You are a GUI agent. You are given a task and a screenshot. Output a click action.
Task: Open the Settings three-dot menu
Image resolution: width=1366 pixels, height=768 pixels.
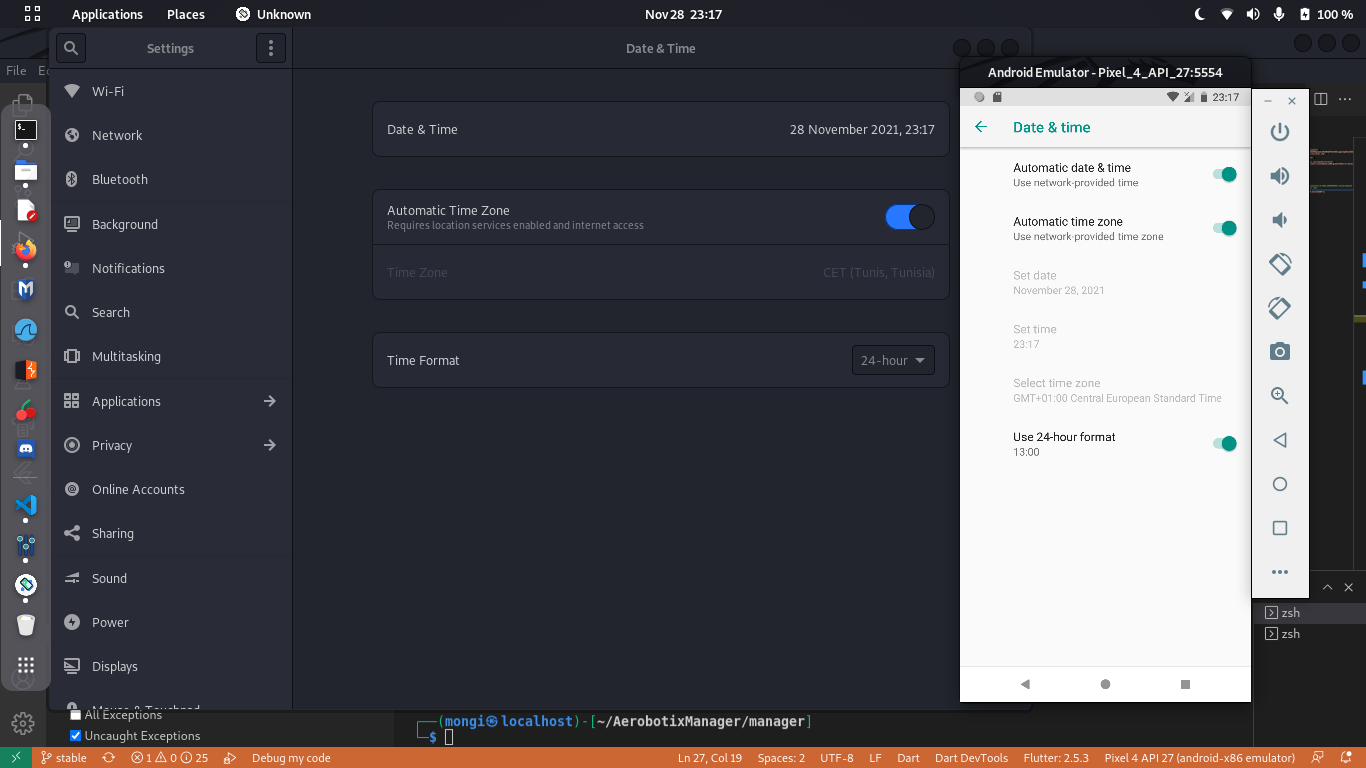pos(271,48)
